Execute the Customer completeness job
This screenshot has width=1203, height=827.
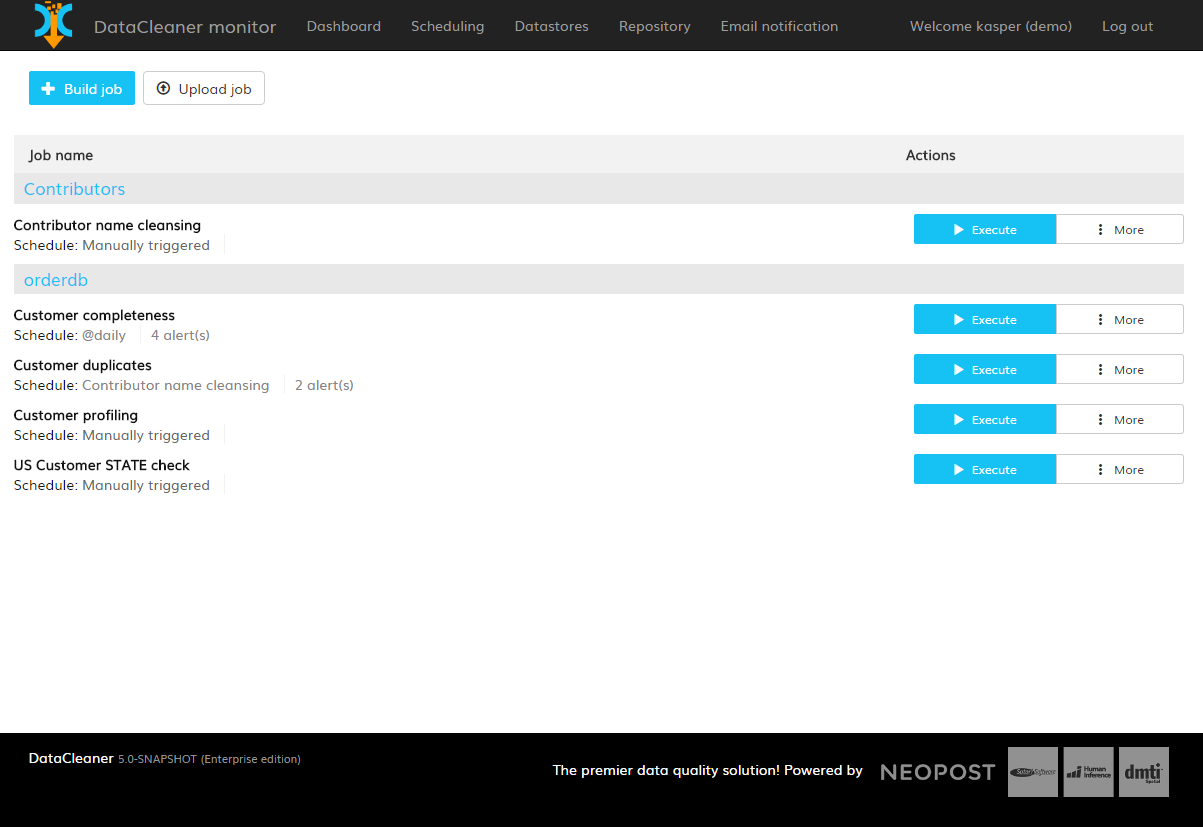click(x=985, y=319)
